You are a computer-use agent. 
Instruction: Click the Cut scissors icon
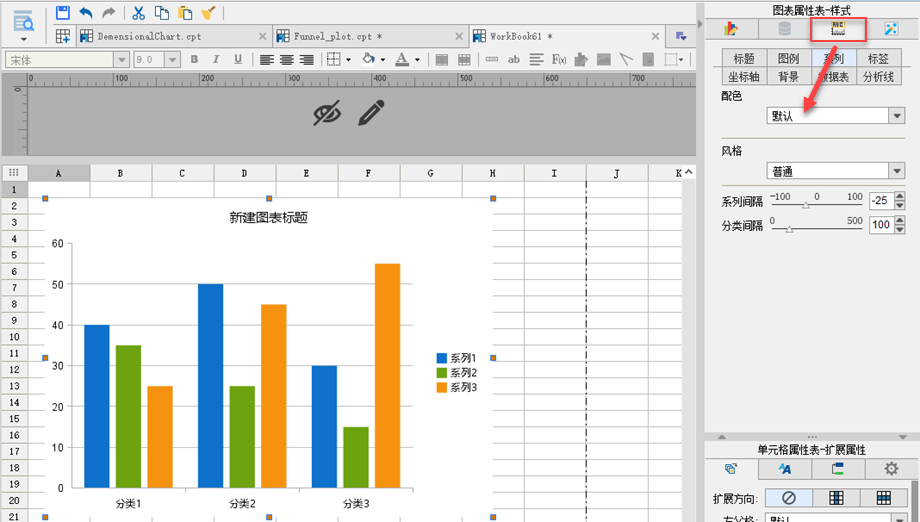138,12
